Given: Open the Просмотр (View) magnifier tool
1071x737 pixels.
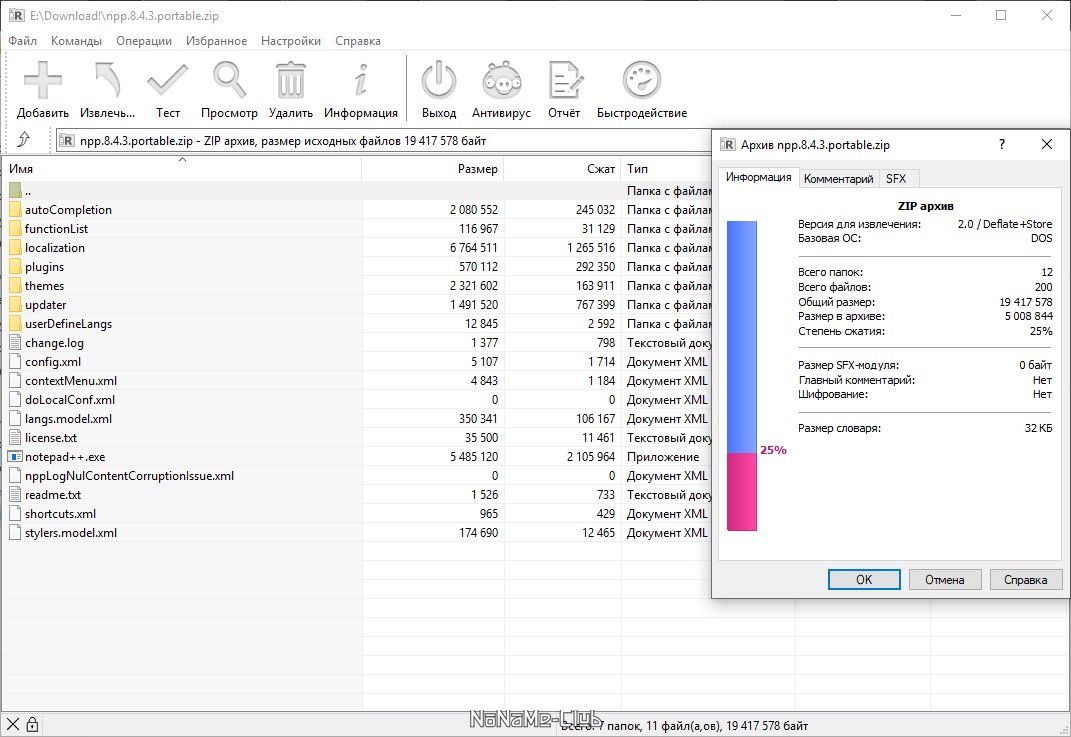Looking at the screenshot, I should coord(229,89).
